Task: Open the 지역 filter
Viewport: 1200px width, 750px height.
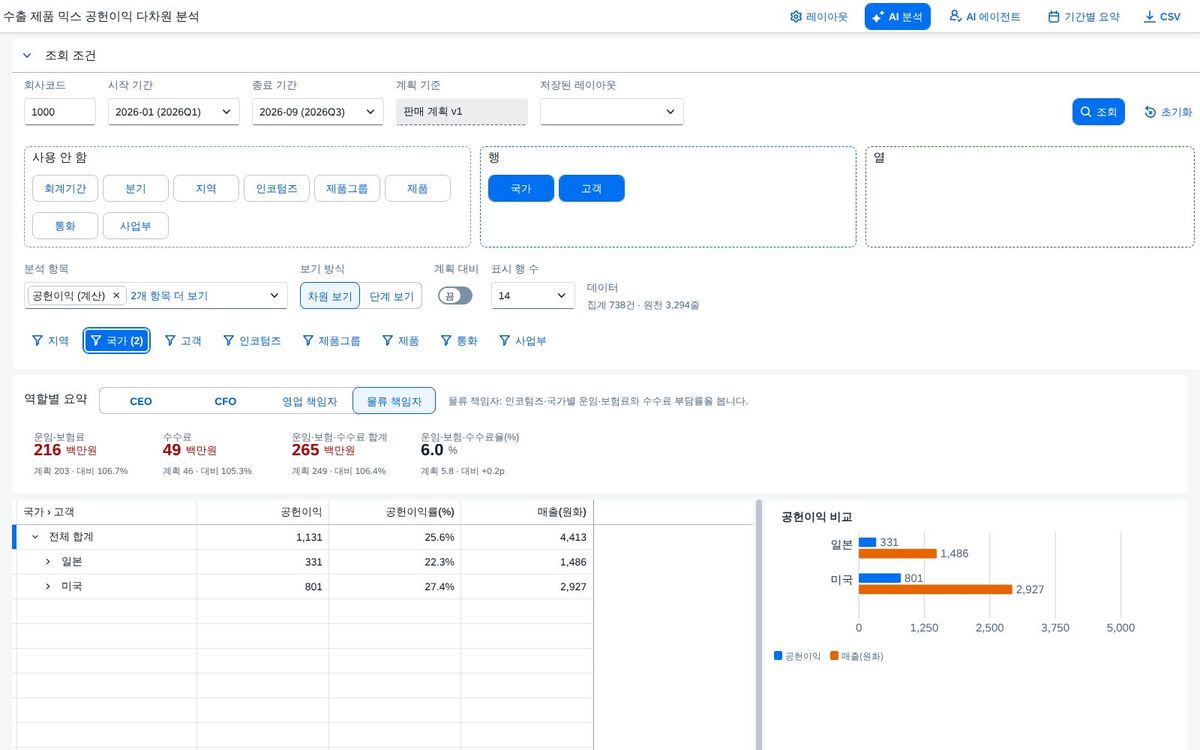Action: point(51,341)
